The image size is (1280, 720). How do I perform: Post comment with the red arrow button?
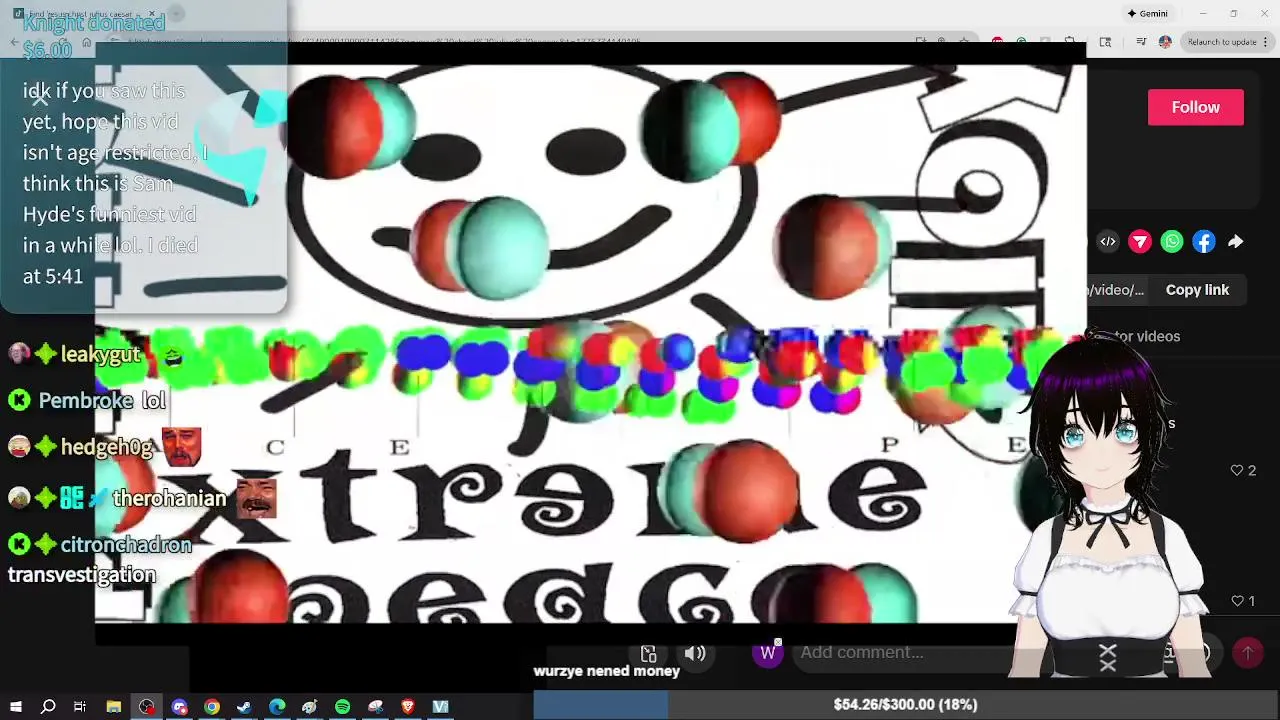(1247, 653)
